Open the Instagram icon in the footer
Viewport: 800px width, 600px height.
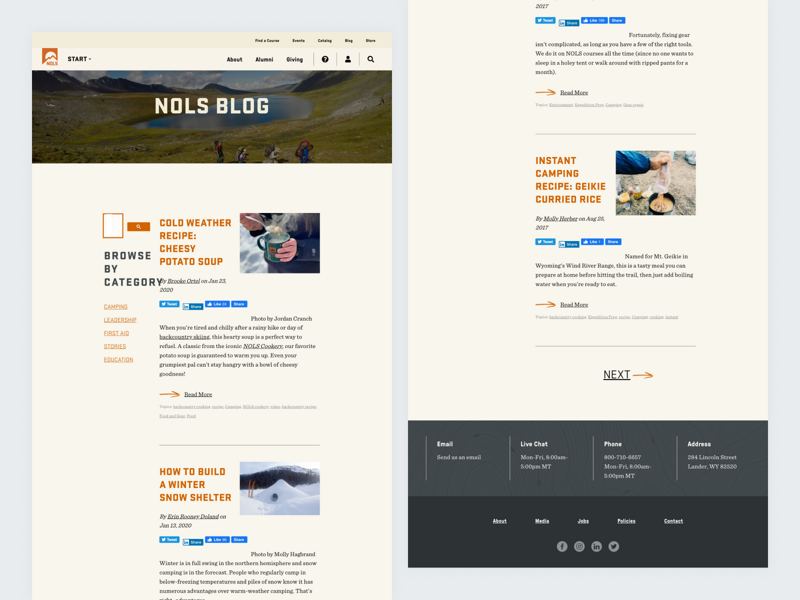(x=579, y=546)
